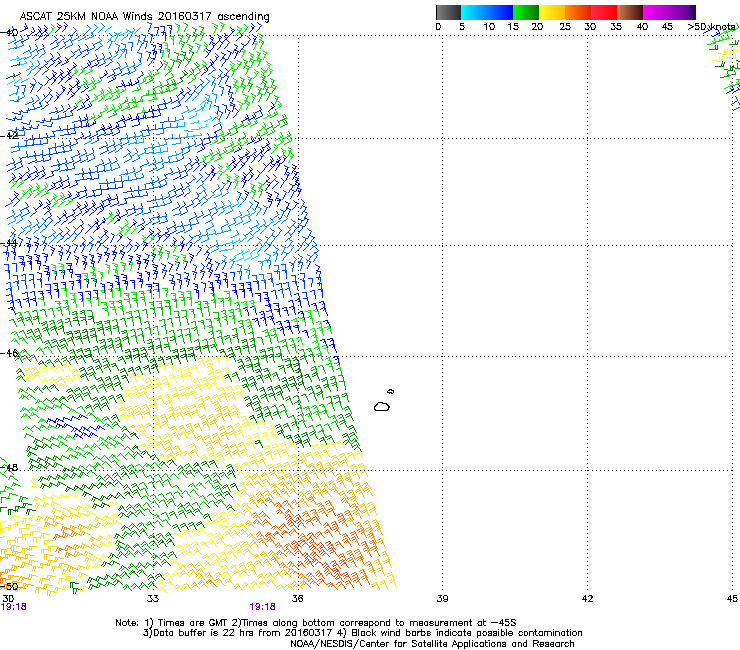Click the dark purple 45-50 knots legend color
The width and height of the screenshot is (740, 650).
point(682,12)
